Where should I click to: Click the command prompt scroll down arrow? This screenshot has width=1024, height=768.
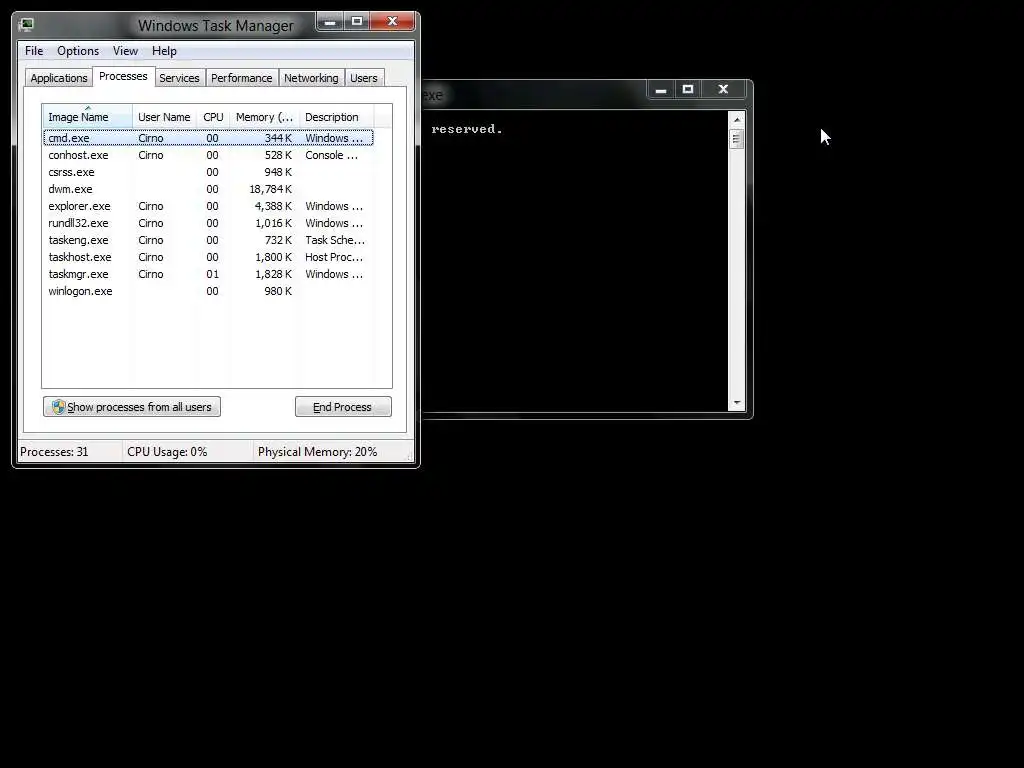(737, 403)
